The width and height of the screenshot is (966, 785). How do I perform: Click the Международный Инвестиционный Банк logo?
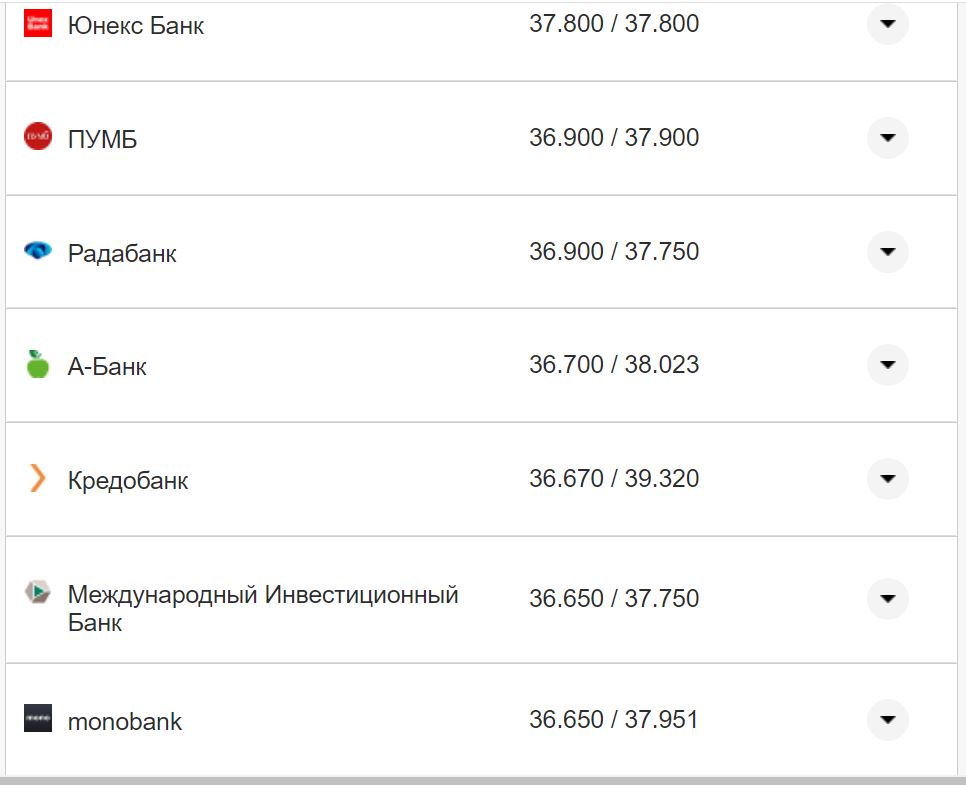[37, 592]
